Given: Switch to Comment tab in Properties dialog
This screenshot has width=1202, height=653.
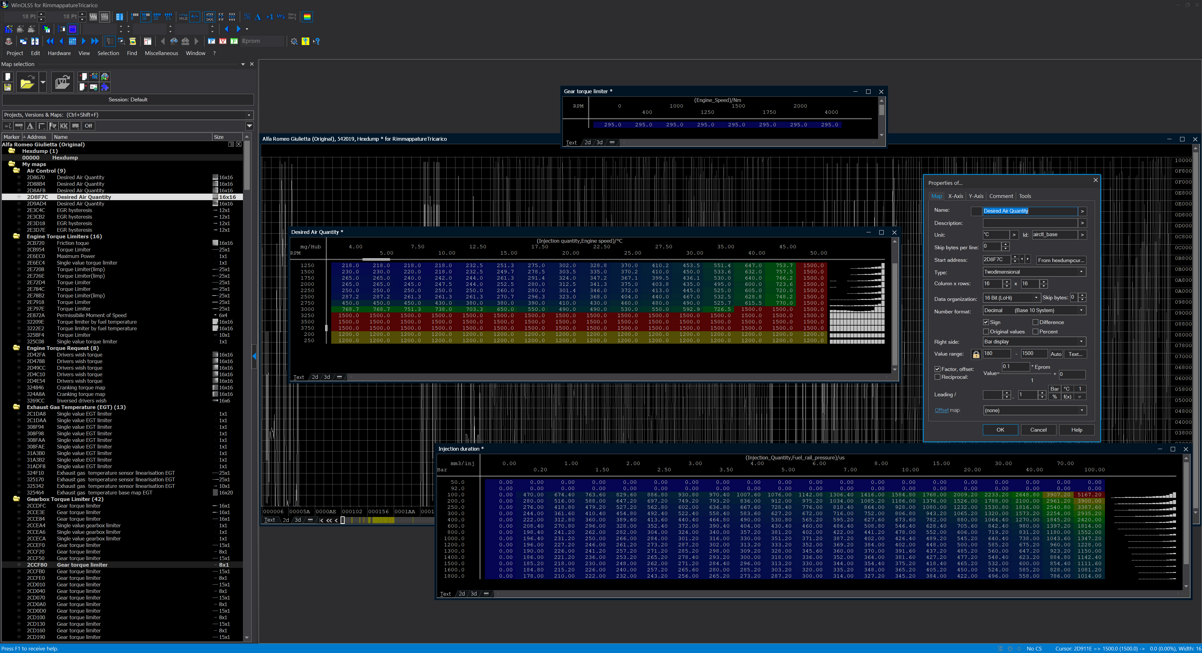Looking at the screenshot, I should [1001, 196].
